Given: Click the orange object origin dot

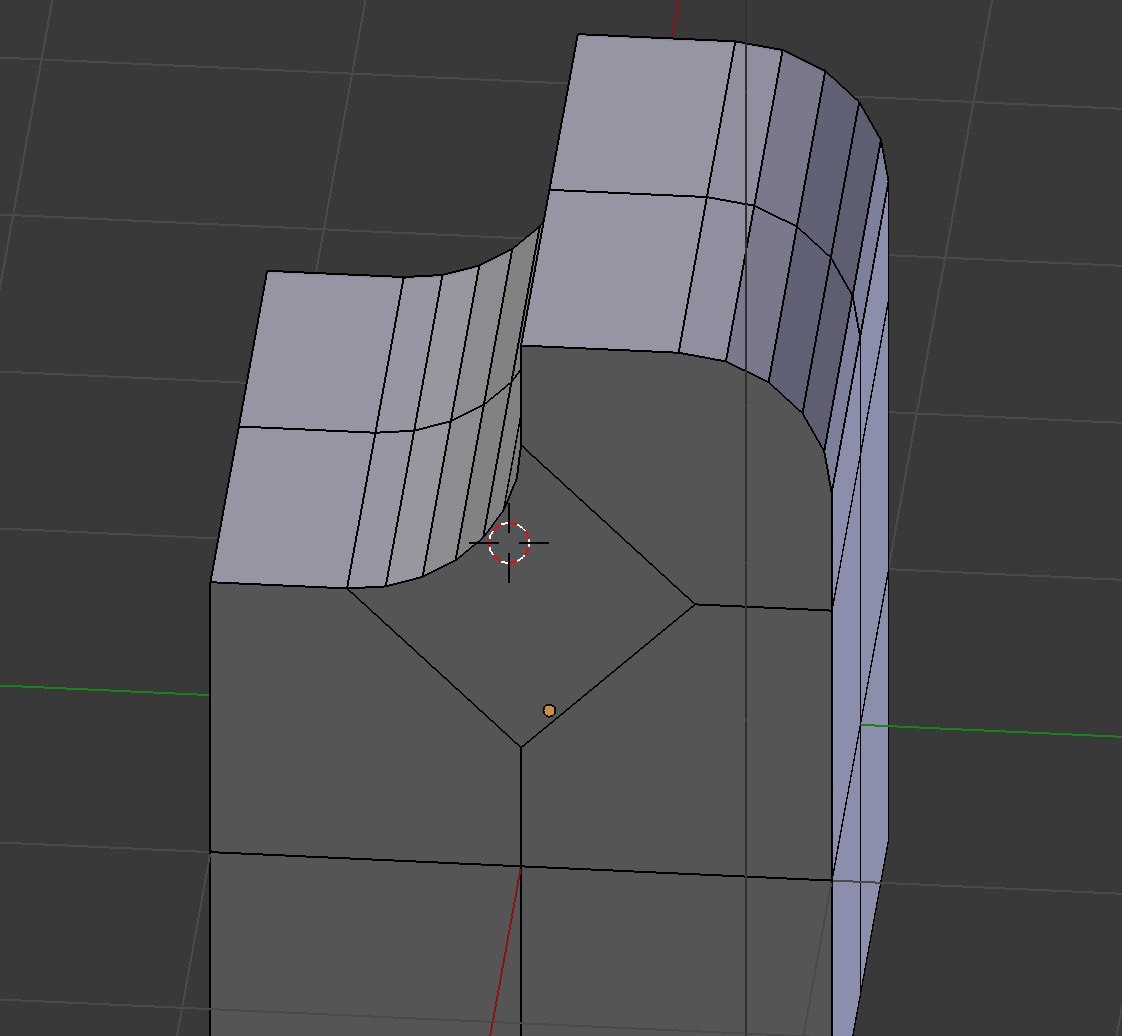Looking at the screenshot, I should pyautogui.click(x=549, y=710).
